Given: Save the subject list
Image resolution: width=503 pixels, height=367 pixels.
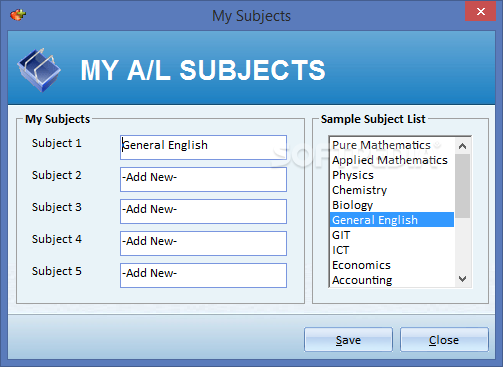Looking at the screenshot, I should point(348,340).
